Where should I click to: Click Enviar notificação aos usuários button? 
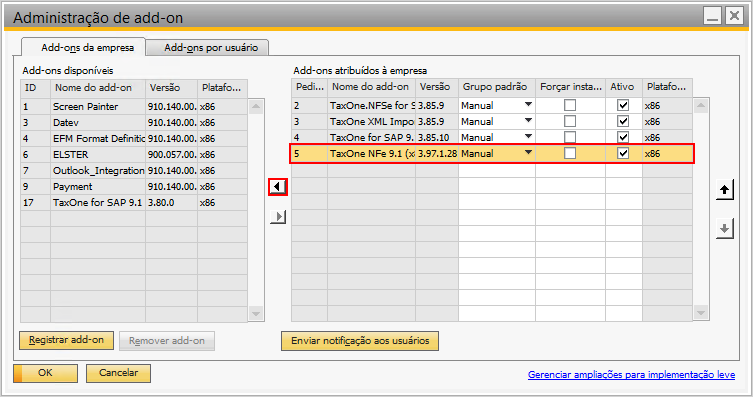[x=360, y=341]
